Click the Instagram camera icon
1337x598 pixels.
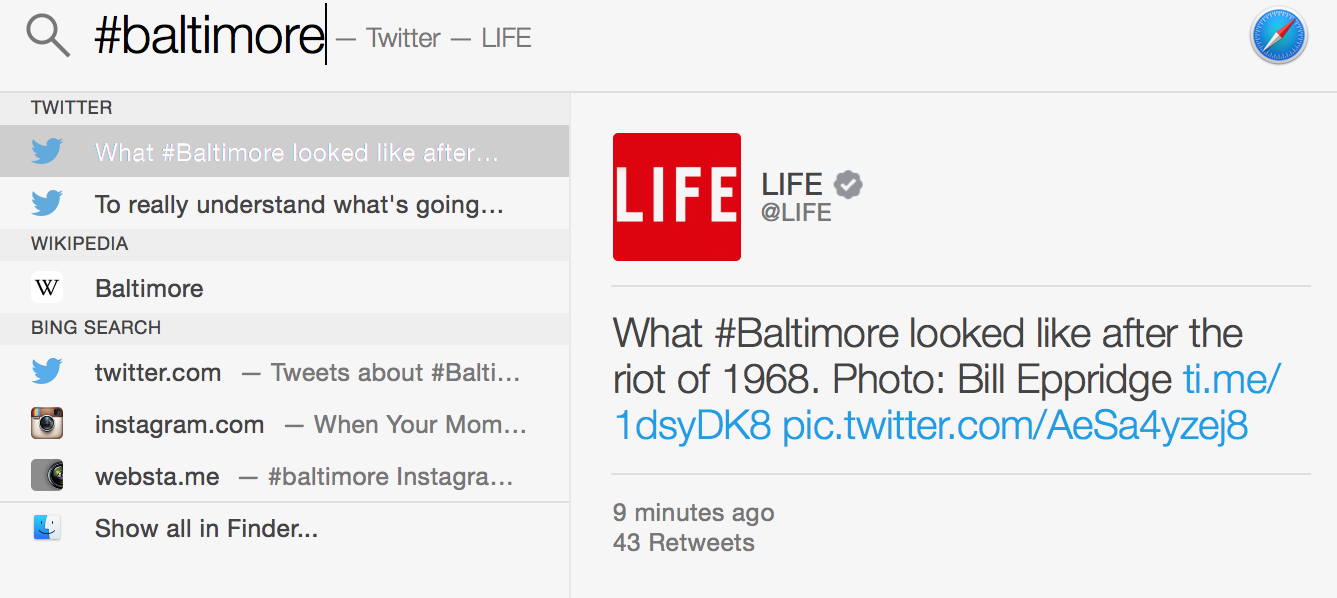[47, 424]
